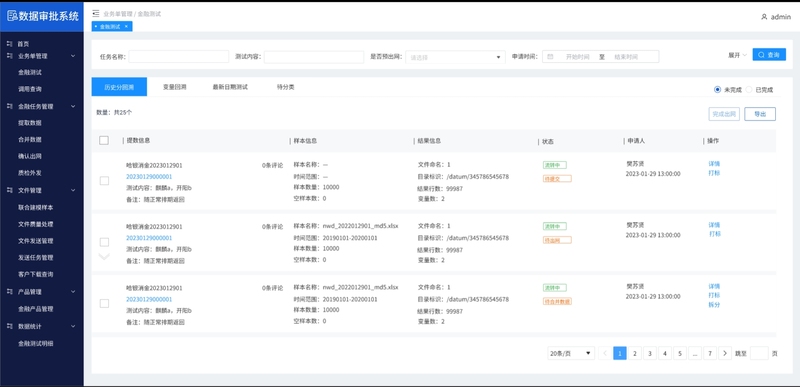Open 联合建模样本 in the sidebar
The height and width of the screenshot is (387, 800).
[35, 208]
